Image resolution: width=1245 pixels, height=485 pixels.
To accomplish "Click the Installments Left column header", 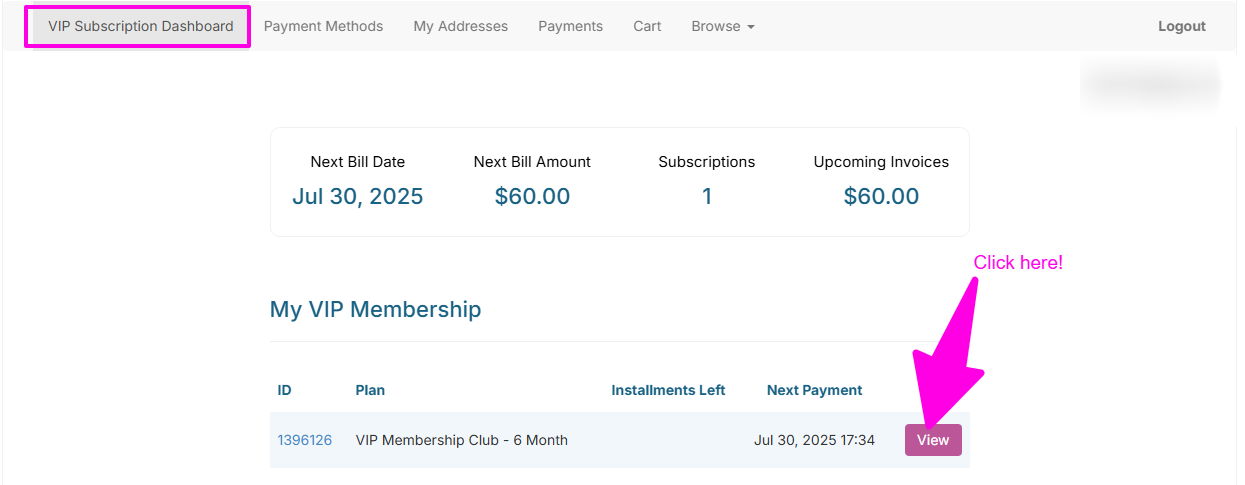I will 668,390.
